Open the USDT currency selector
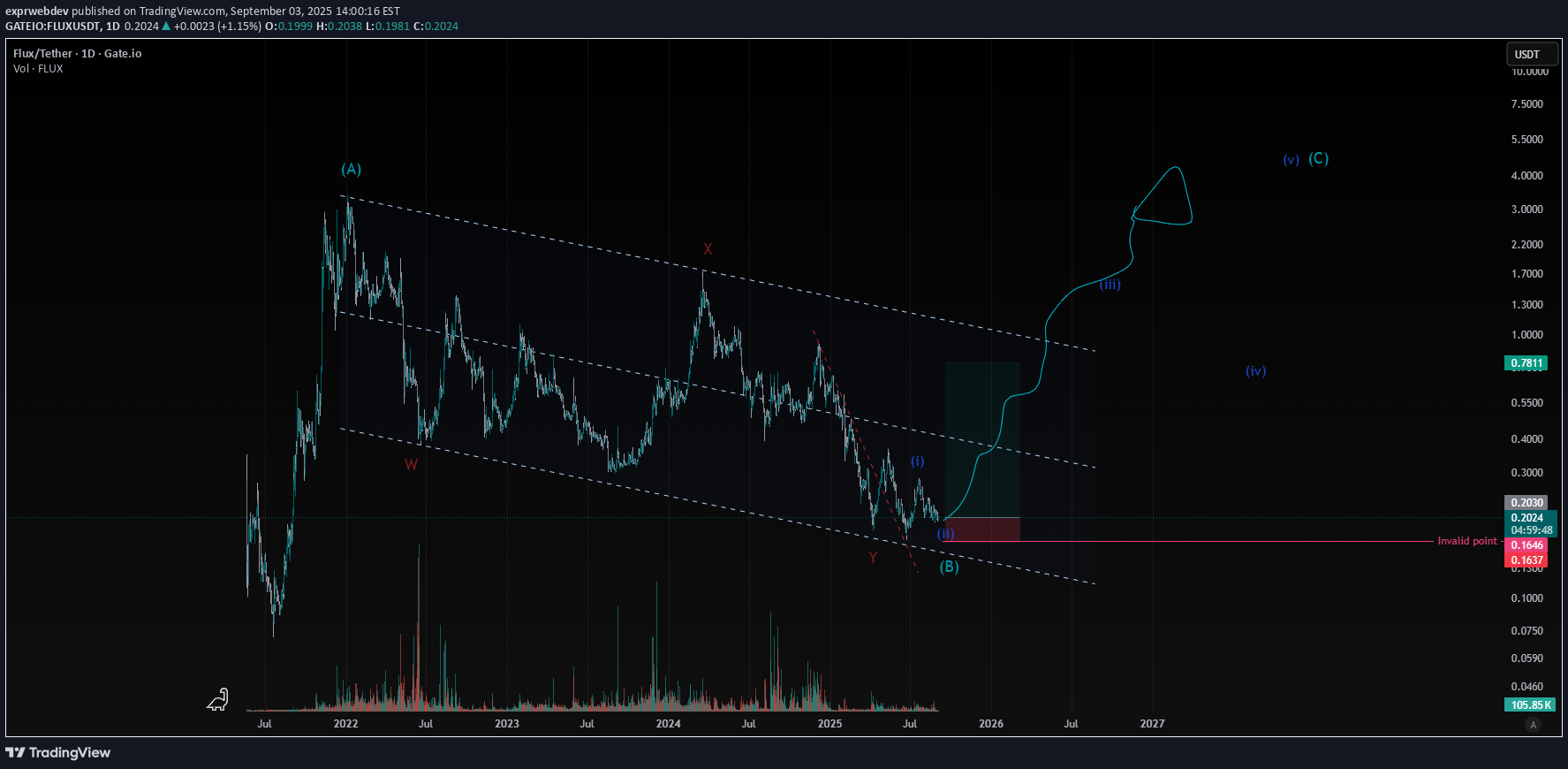The height and width of the screenshot is (769, 1568). click(1532, 54)
